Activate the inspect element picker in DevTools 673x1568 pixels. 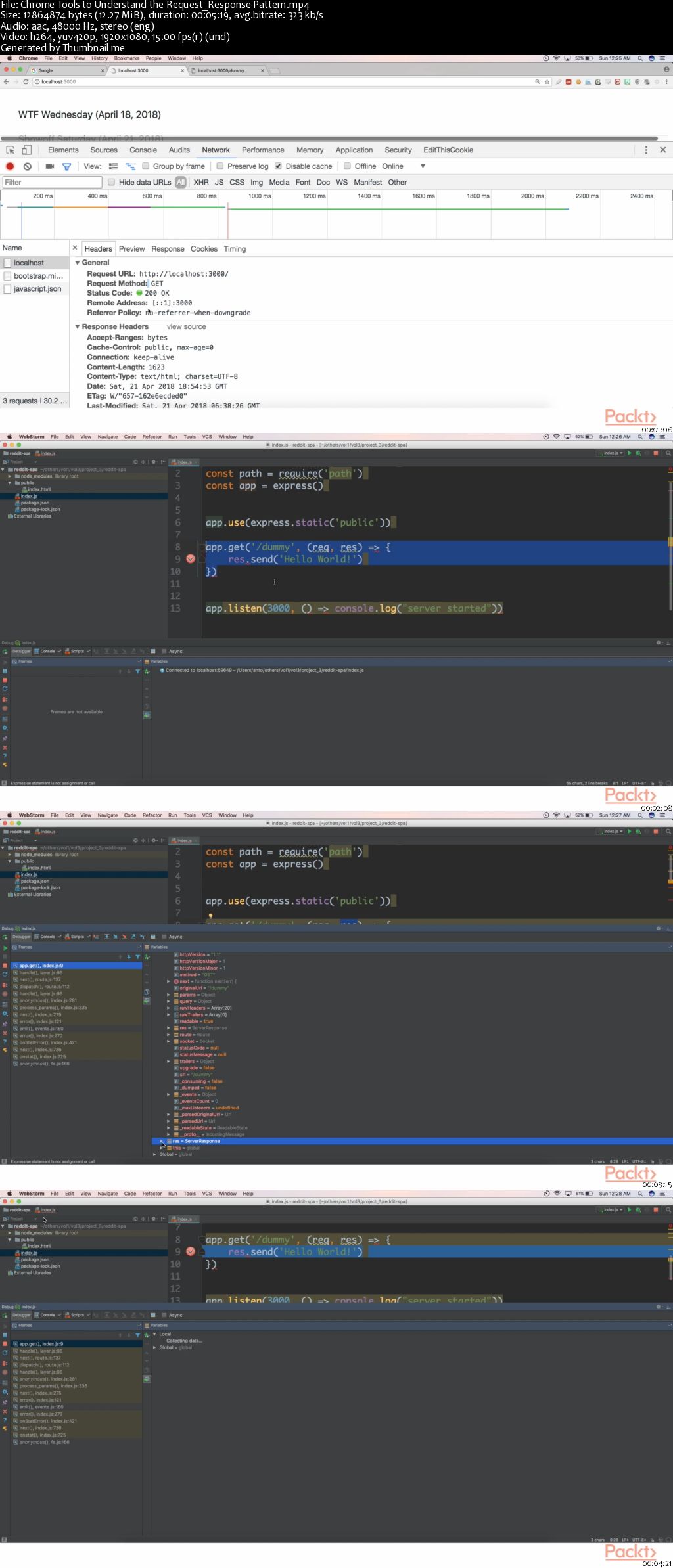pos(11,150)
